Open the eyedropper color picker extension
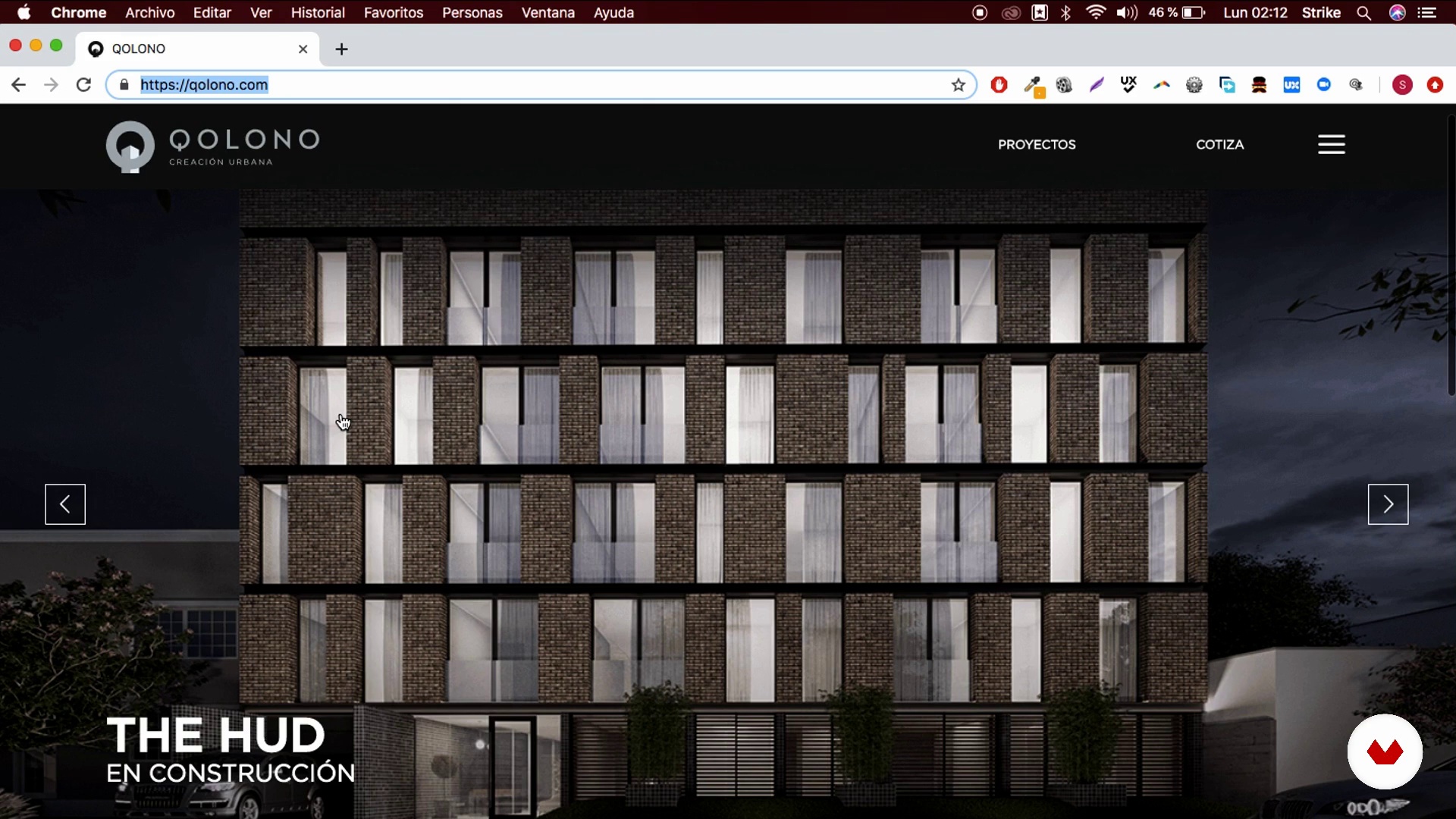This screenshot has width=1456, height=819. point(1033,86)
